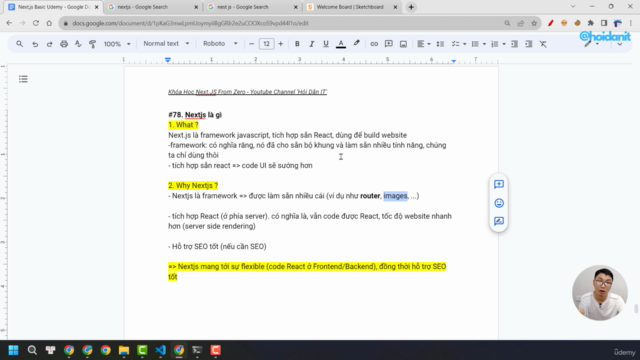Switch to next.js Google Search tab
Screen dimensions: 640x360
pos(252,7)
